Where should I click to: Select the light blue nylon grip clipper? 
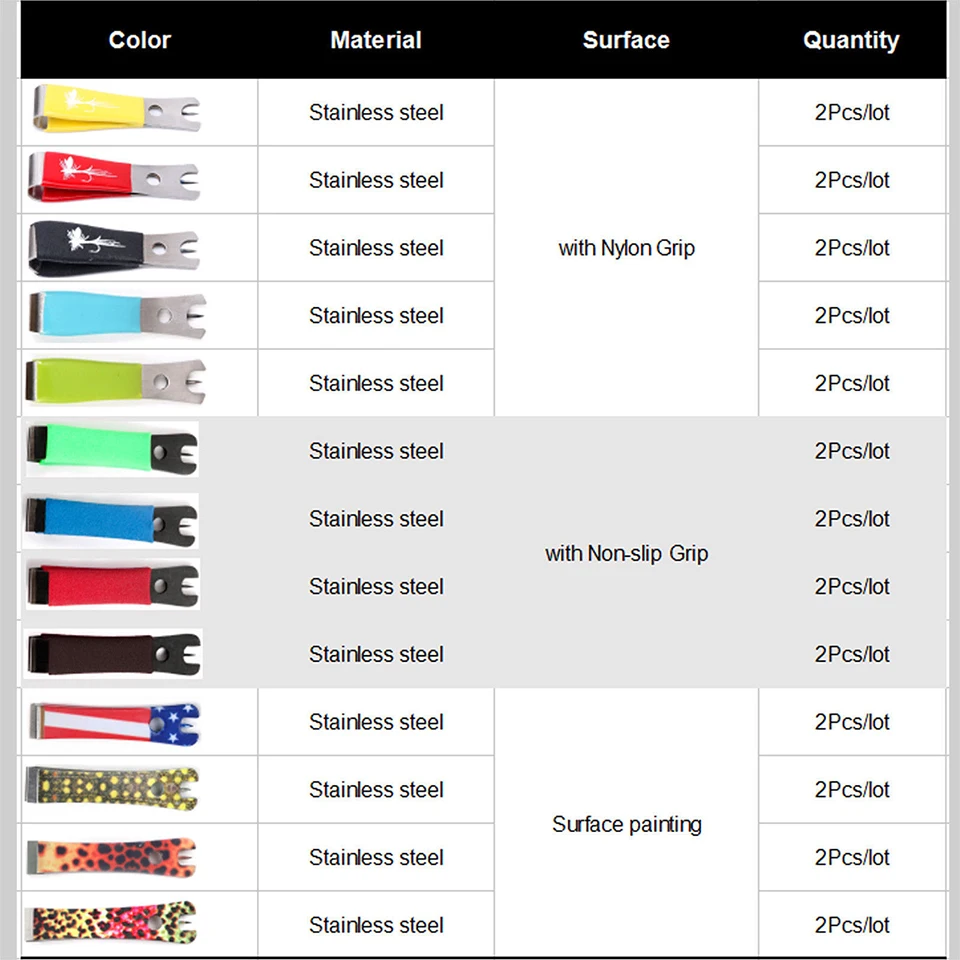tap(118, 315)
